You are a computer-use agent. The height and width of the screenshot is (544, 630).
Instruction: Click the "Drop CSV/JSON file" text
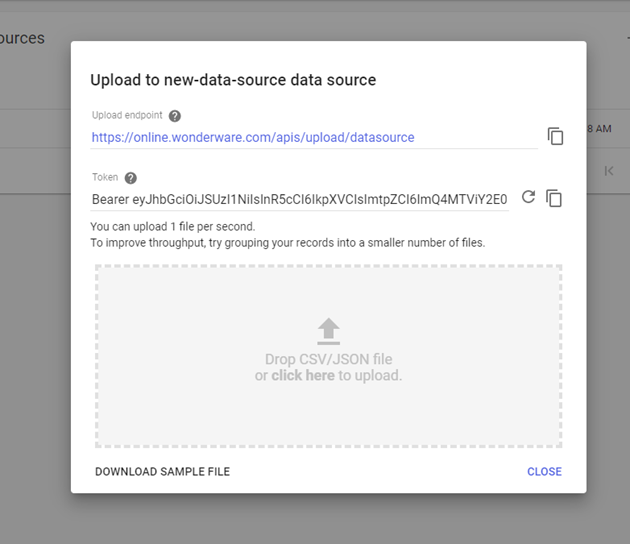click(329, 359)
